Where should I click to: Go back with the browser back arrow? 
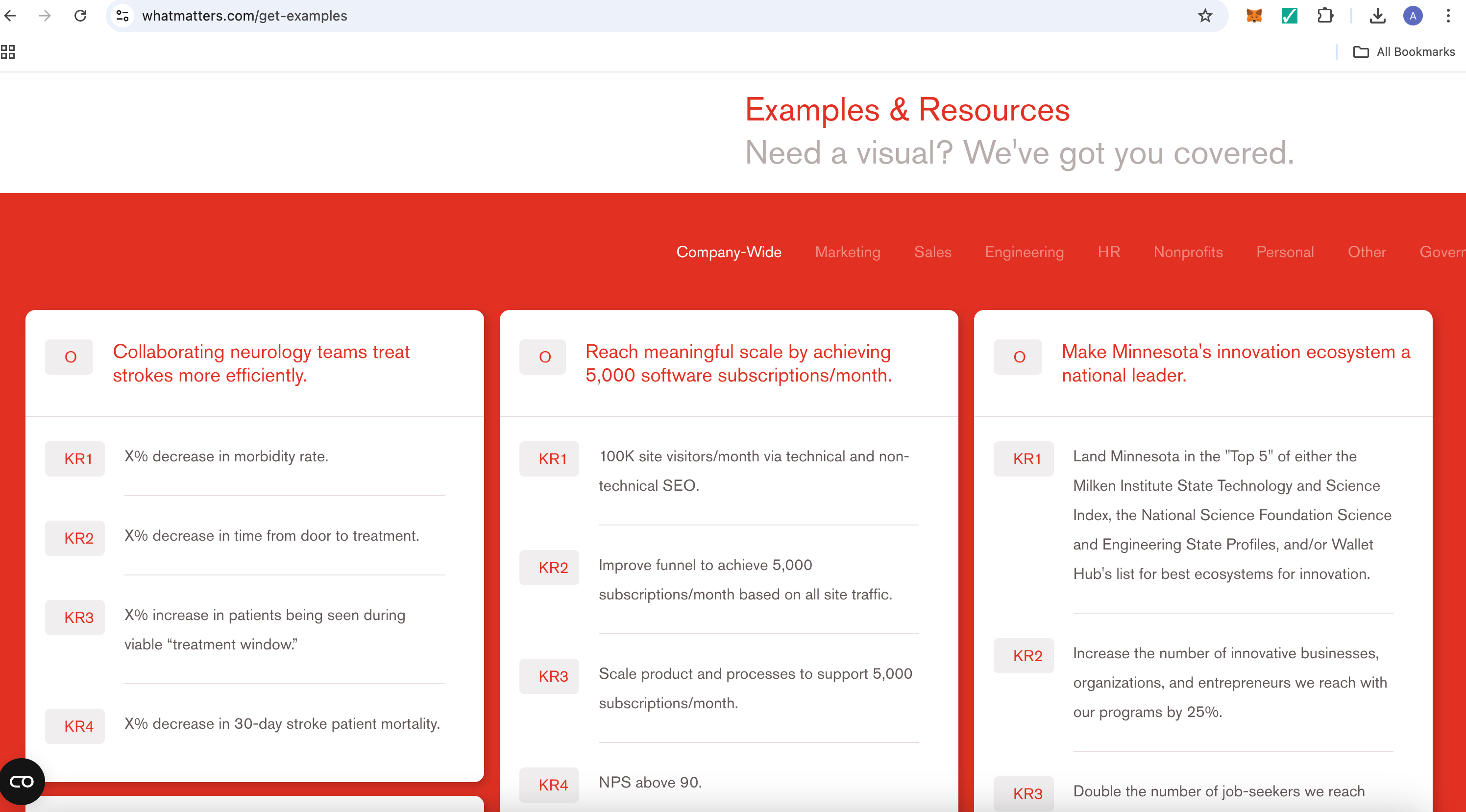click(x=10, y=15)
